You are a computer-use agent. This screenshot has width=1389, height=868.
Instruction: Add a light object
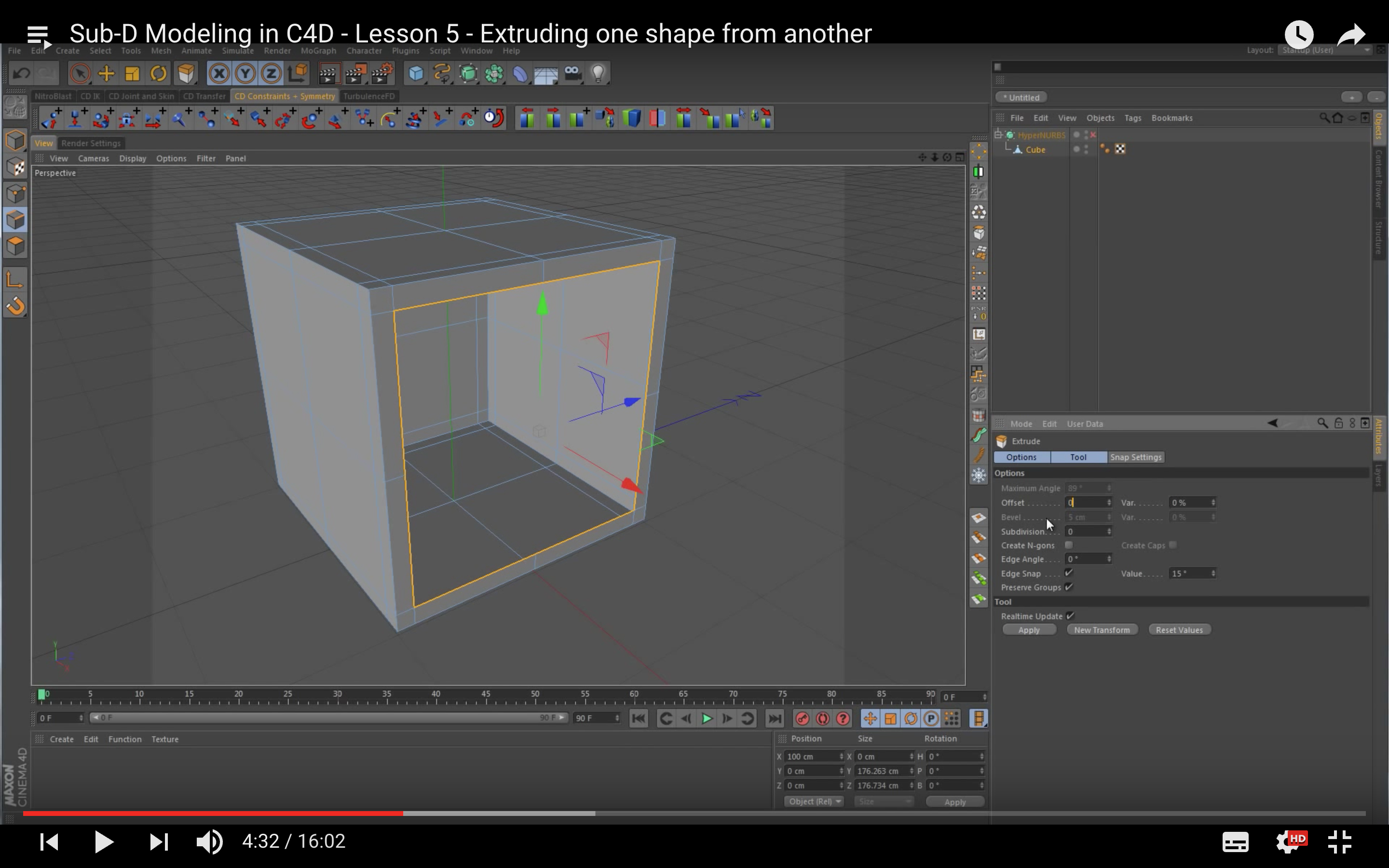tap(598, 73)
